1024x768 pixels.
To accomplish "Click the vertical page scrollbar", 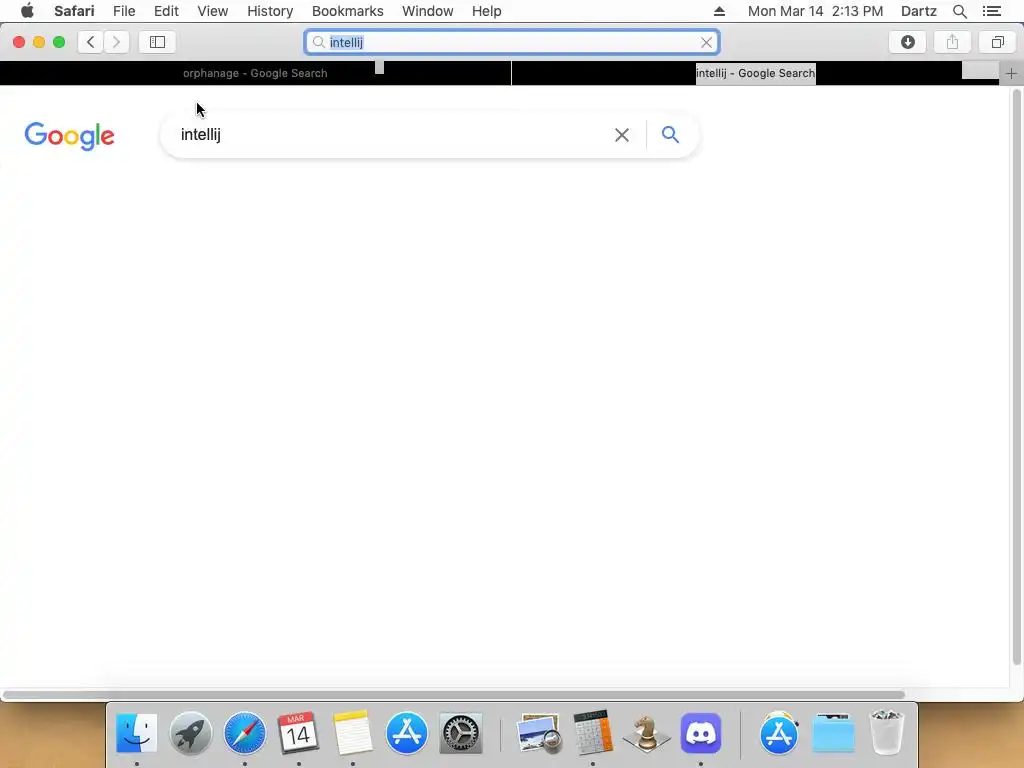I will [x=1016, y=377].
